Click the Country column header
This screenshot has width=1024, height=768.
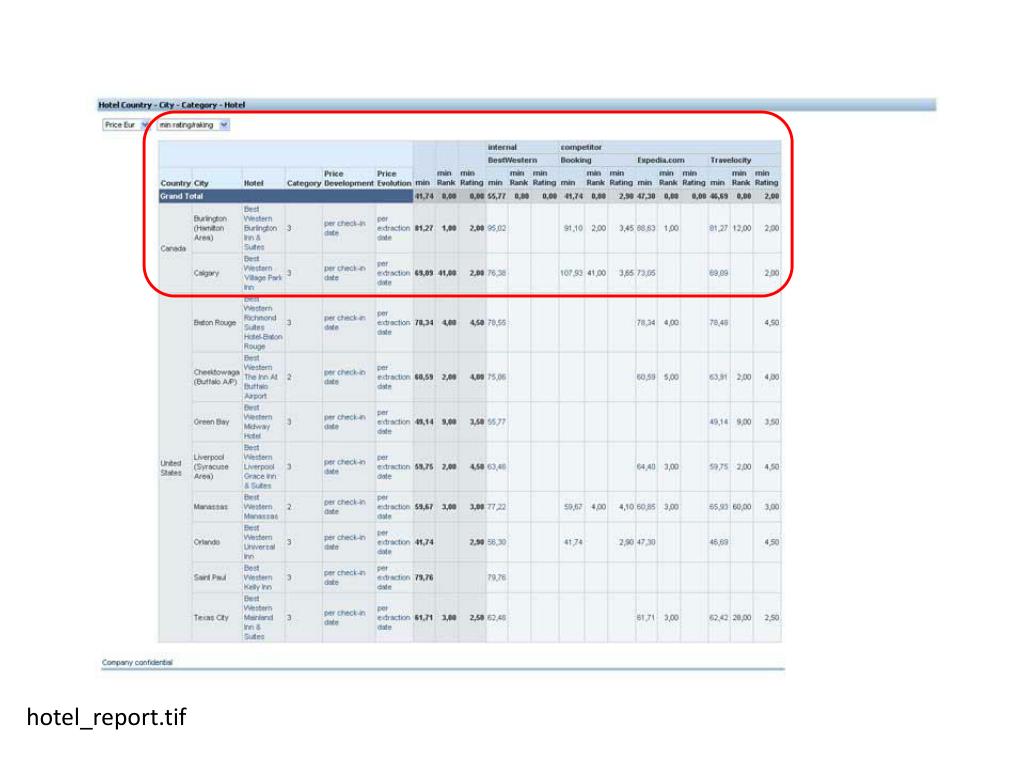point(175,184)
